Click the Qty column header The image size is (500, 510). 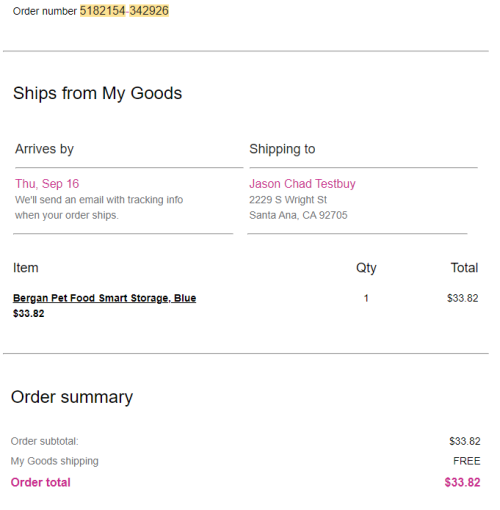(366, 268)
